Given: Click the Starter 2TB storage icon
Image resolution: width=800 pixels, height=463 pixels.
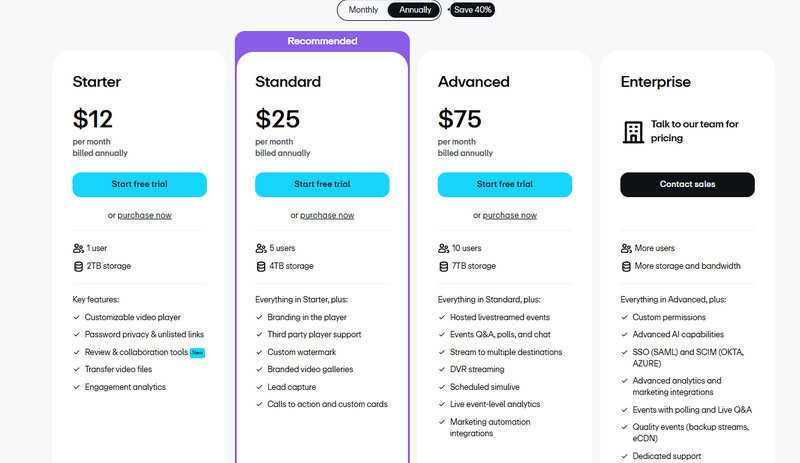Looking at the screenshot, I should coord(78,266).
